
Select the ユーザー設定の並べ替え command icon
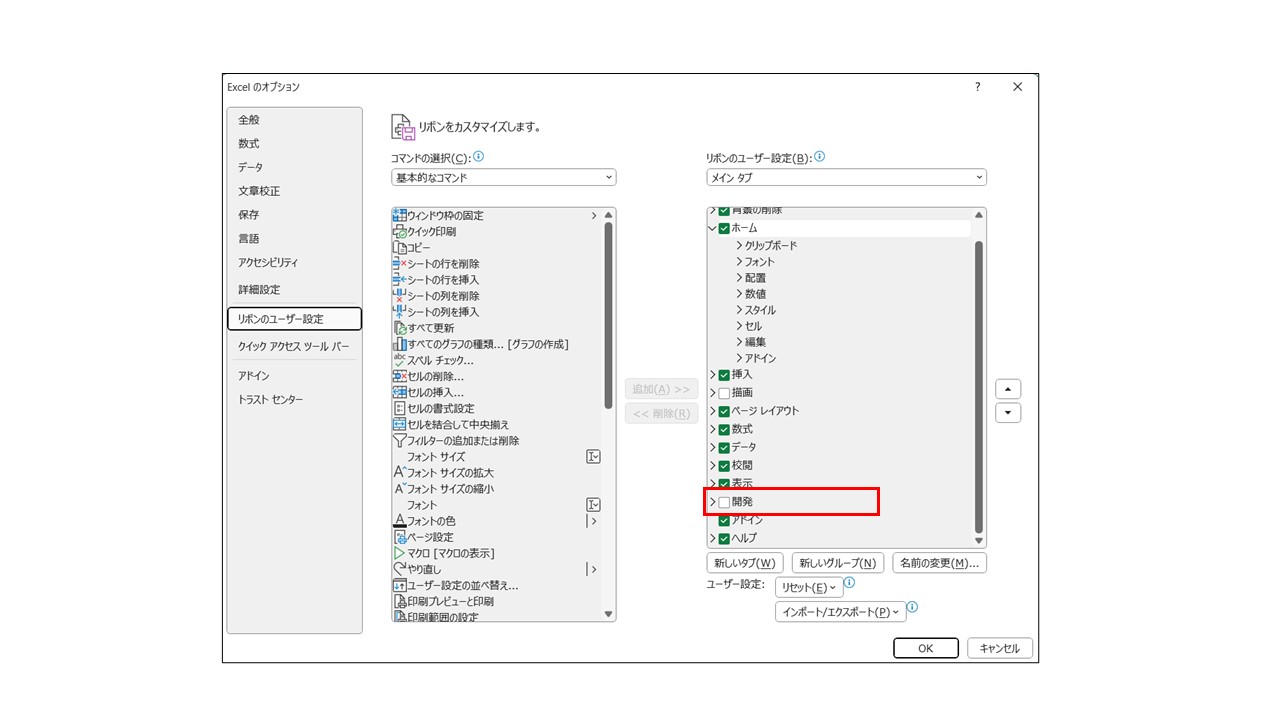click(399, 585)
